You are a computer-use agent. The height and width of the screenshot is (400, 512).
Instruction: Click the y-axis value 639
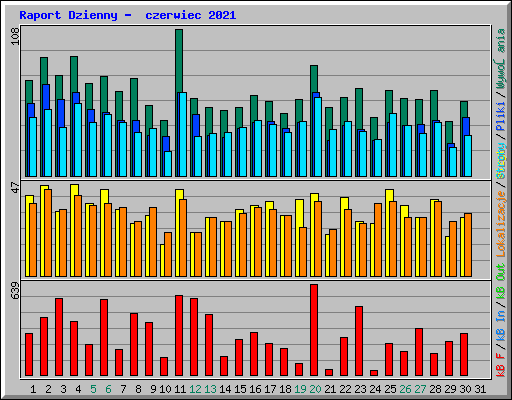point(15,290)
